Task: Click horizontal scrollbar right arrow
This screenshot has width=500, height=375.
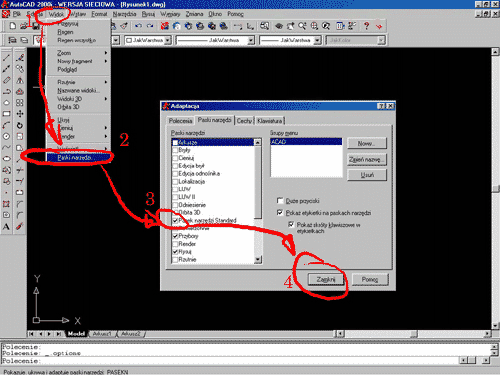Action: pyautogui.click(x=488, y=334)
